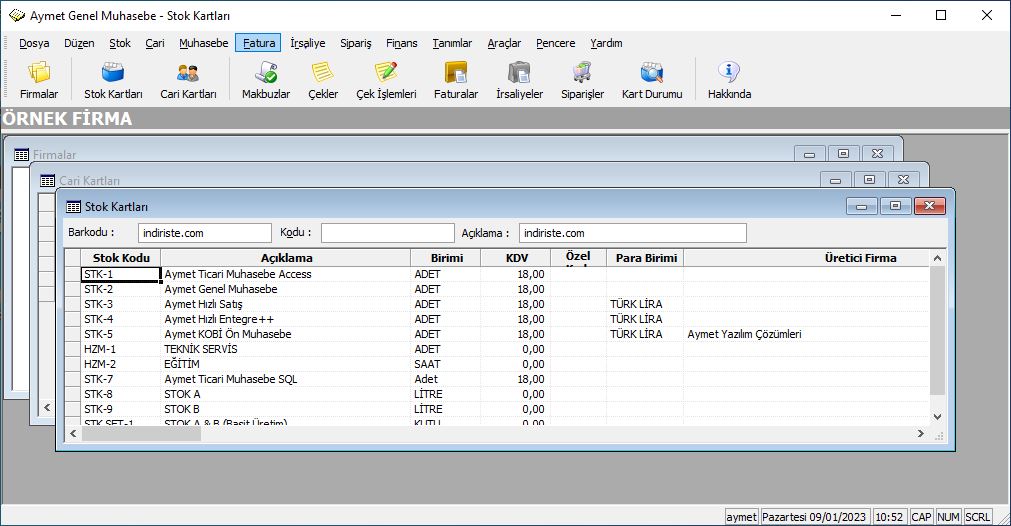Minimize the Stok Kartları child window
Viewport: 1011px width, 526px height.
(861, 206)
